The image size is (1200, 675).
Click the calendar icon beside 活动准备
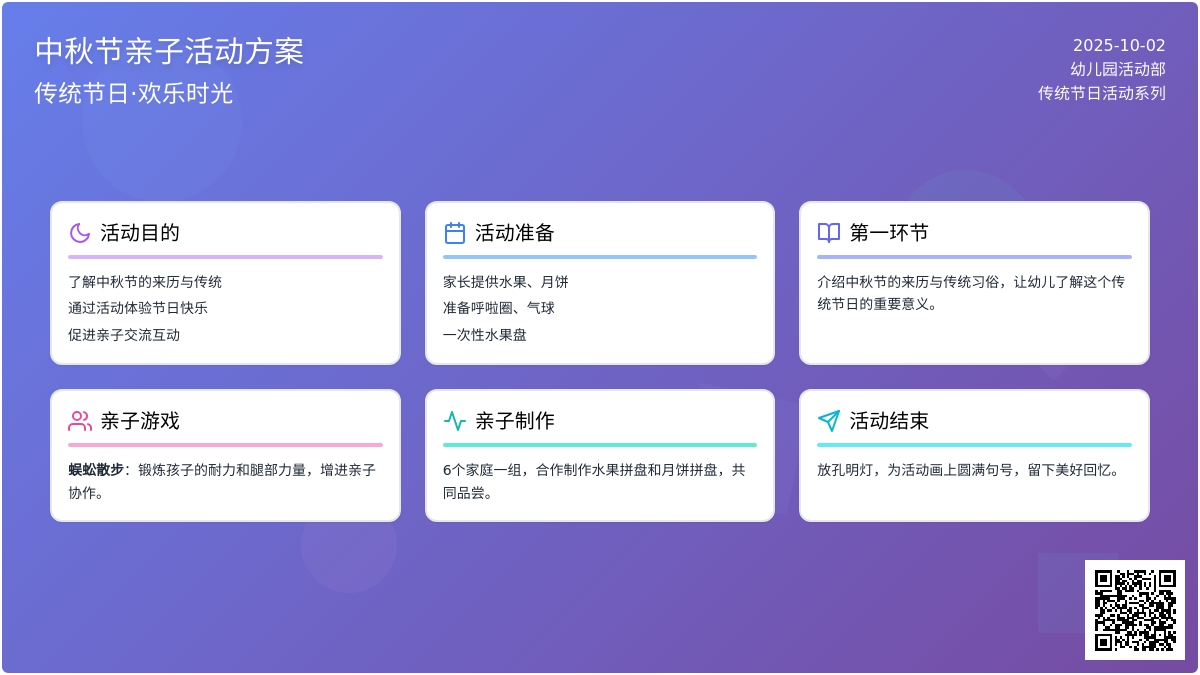coord(455,233)
